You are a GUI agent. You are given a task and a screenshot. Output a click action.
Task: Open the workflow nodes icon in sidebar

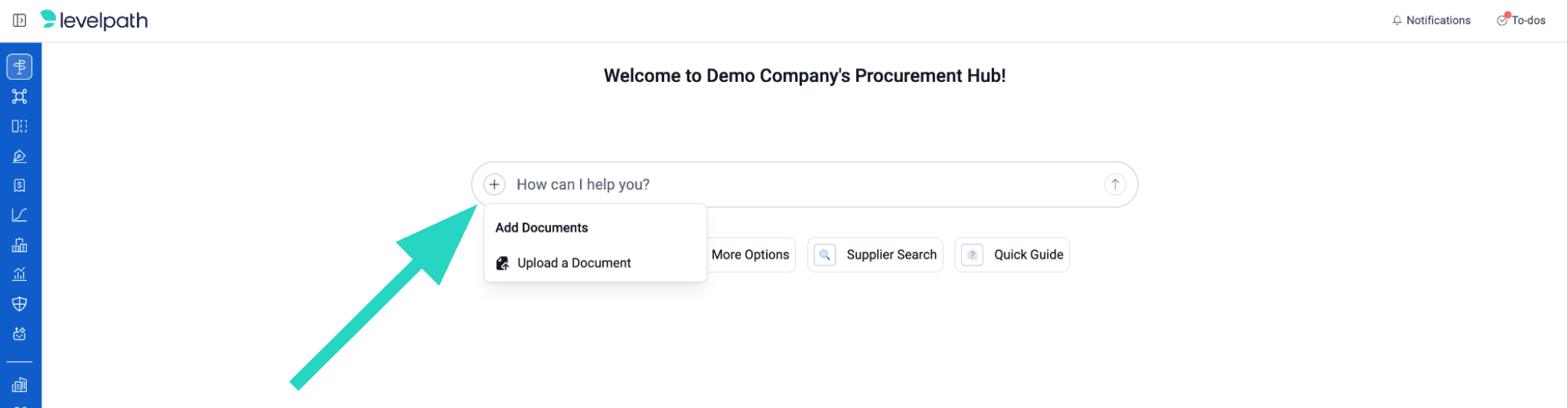[x=19, y=96]
